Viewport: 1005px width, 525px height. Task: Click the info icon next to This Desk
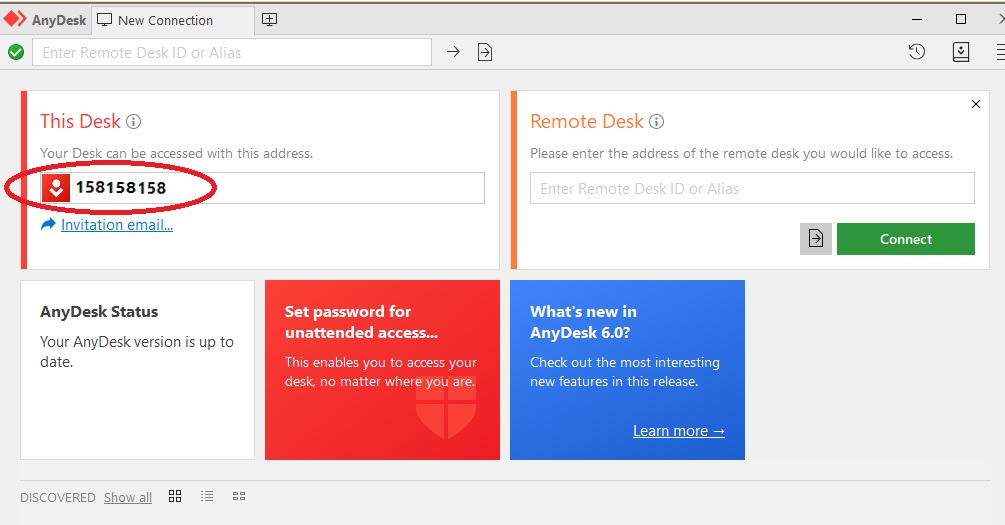tap(134, 122)
